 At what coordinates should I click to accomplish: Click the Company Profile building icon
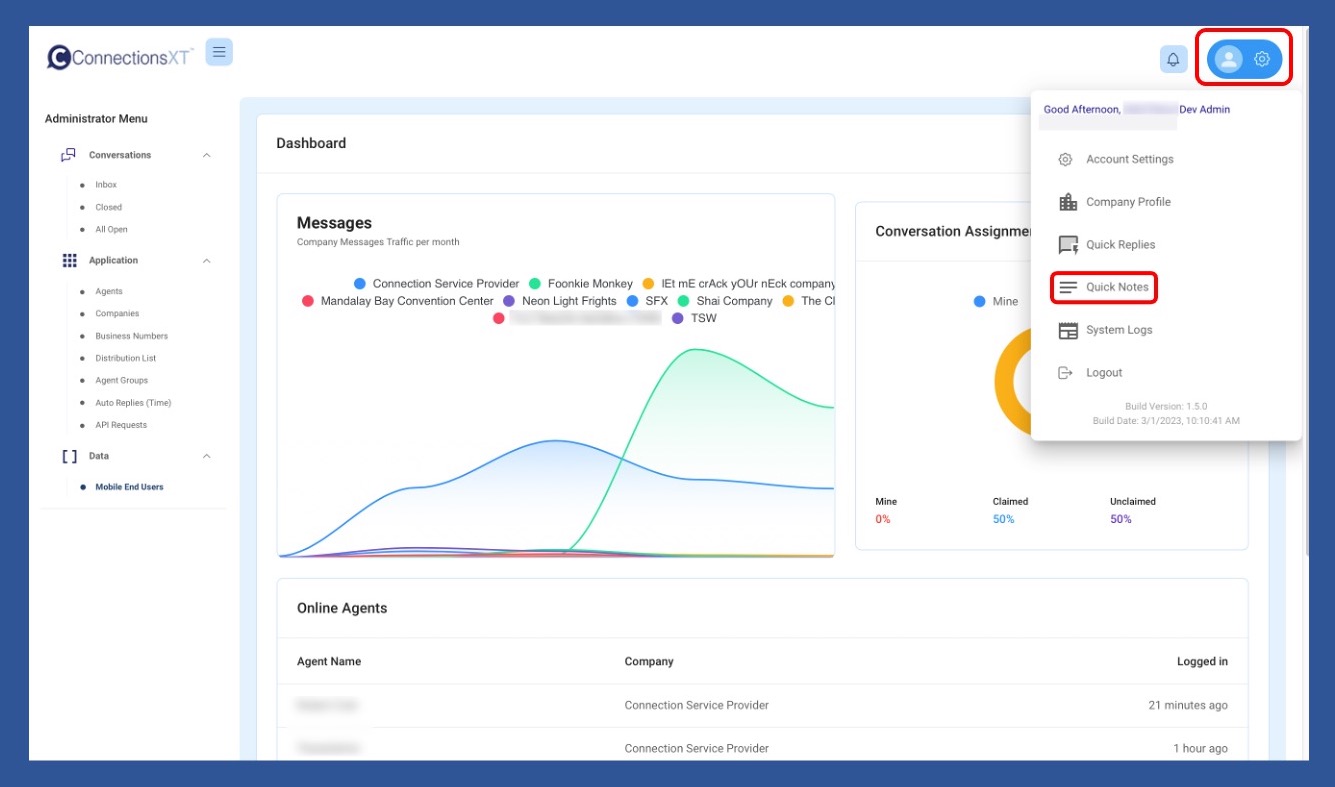(1068, 202)
